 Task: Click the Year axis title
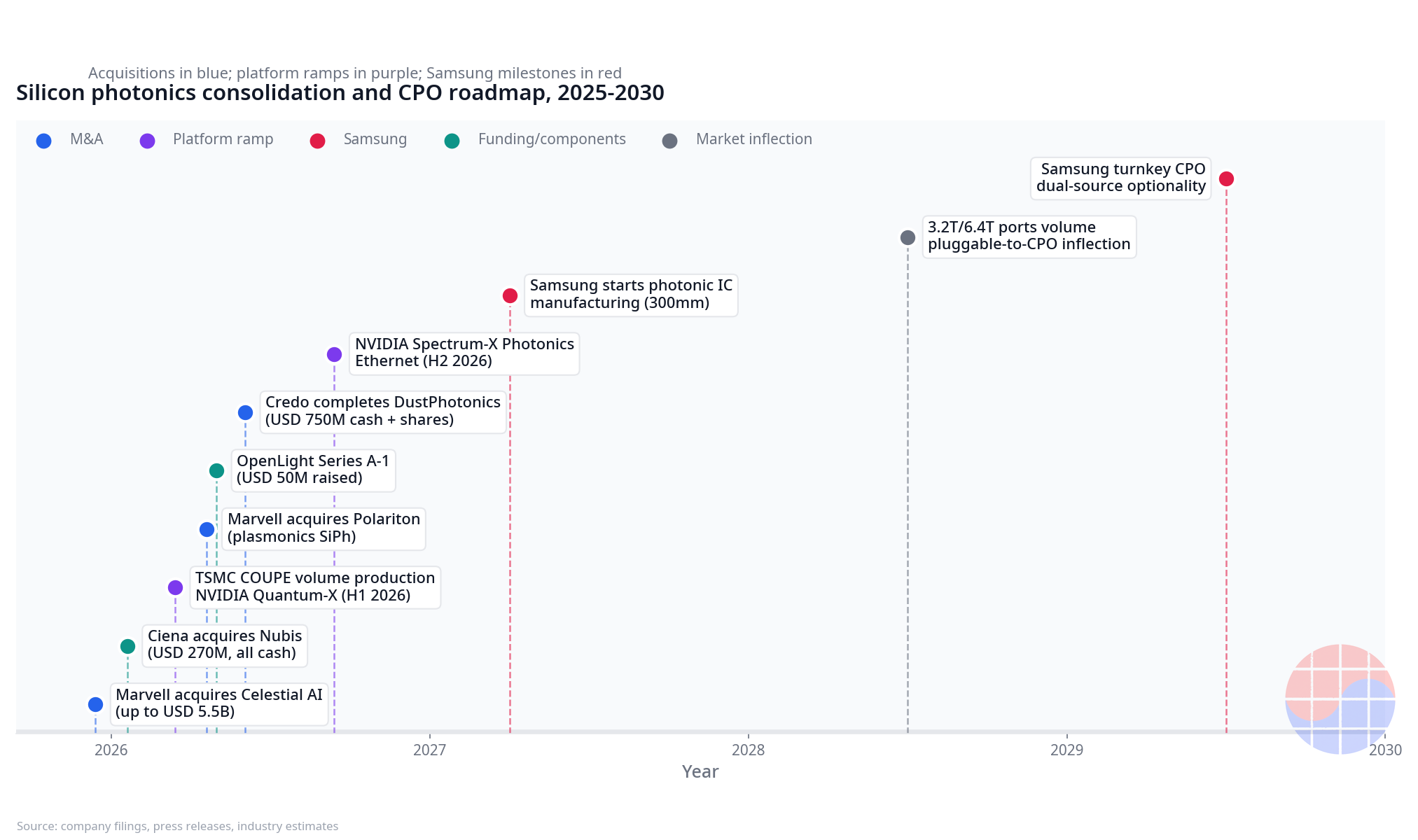700,771
